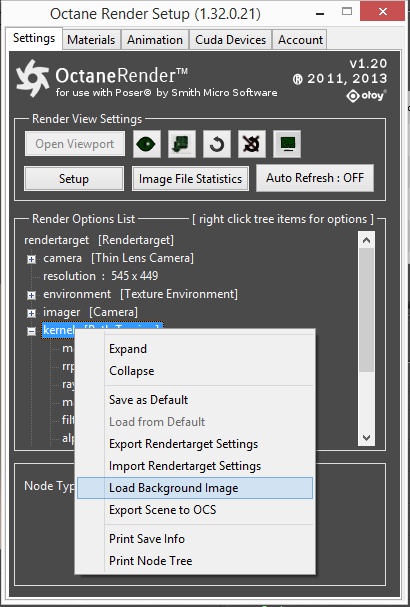410x607 pixels.
Task: Expand the environment tree node
Action: click(x=31, y=295)
